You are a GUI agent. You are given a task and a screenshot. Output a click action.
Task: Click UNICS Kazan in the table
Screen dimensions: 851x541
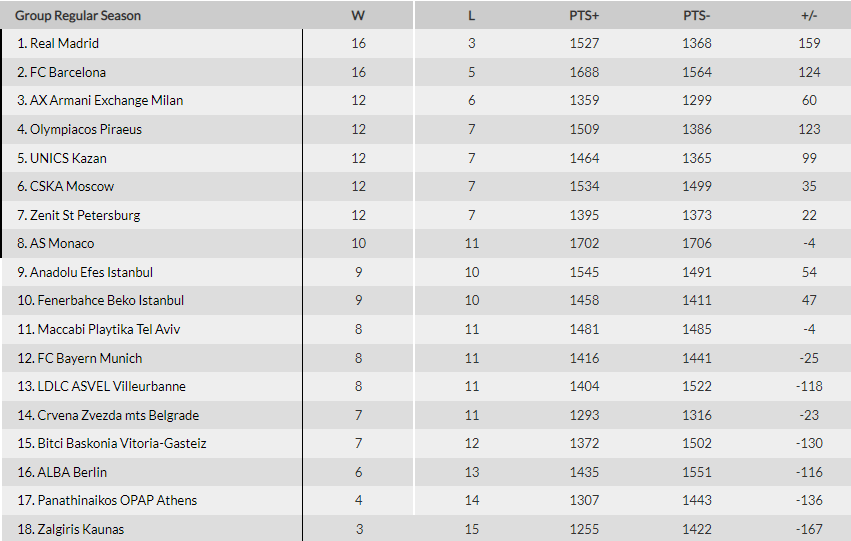click(68, 158)
